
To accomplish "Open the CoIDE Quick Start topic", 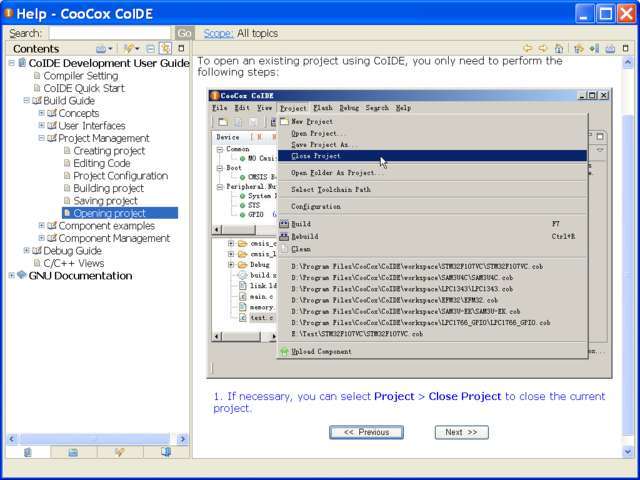I will point(84,88).
